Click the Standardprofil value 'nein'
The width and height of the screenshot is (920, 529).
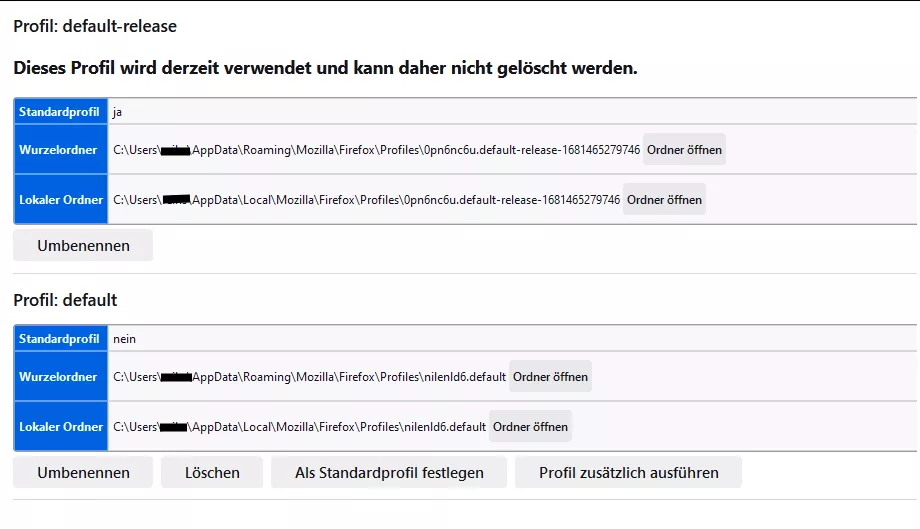[x=124, y=339]
